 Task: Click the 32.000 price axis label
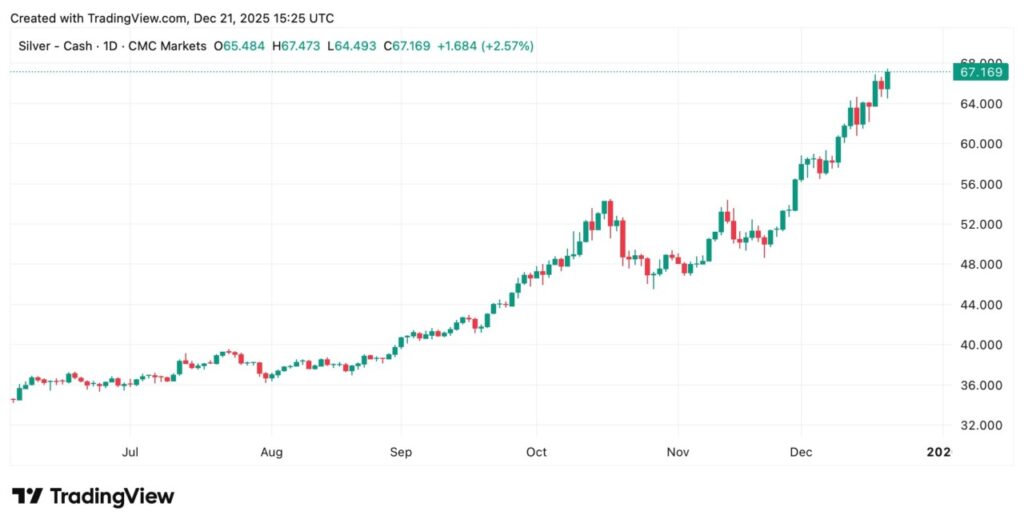pyautogui.click(x=980, y=426)
